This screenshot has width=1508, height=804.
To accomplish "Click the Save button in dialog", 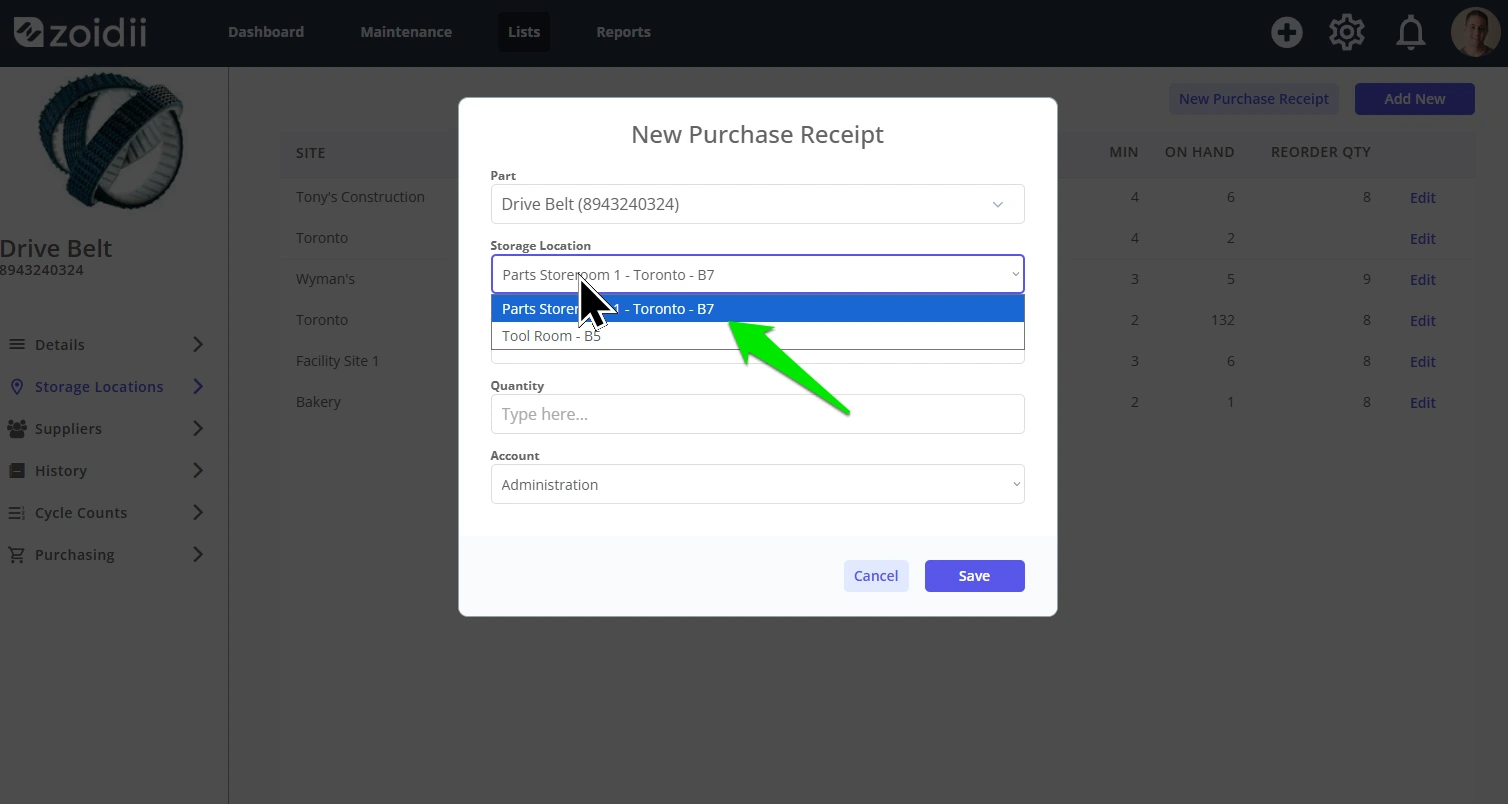I will click(974, 576).
